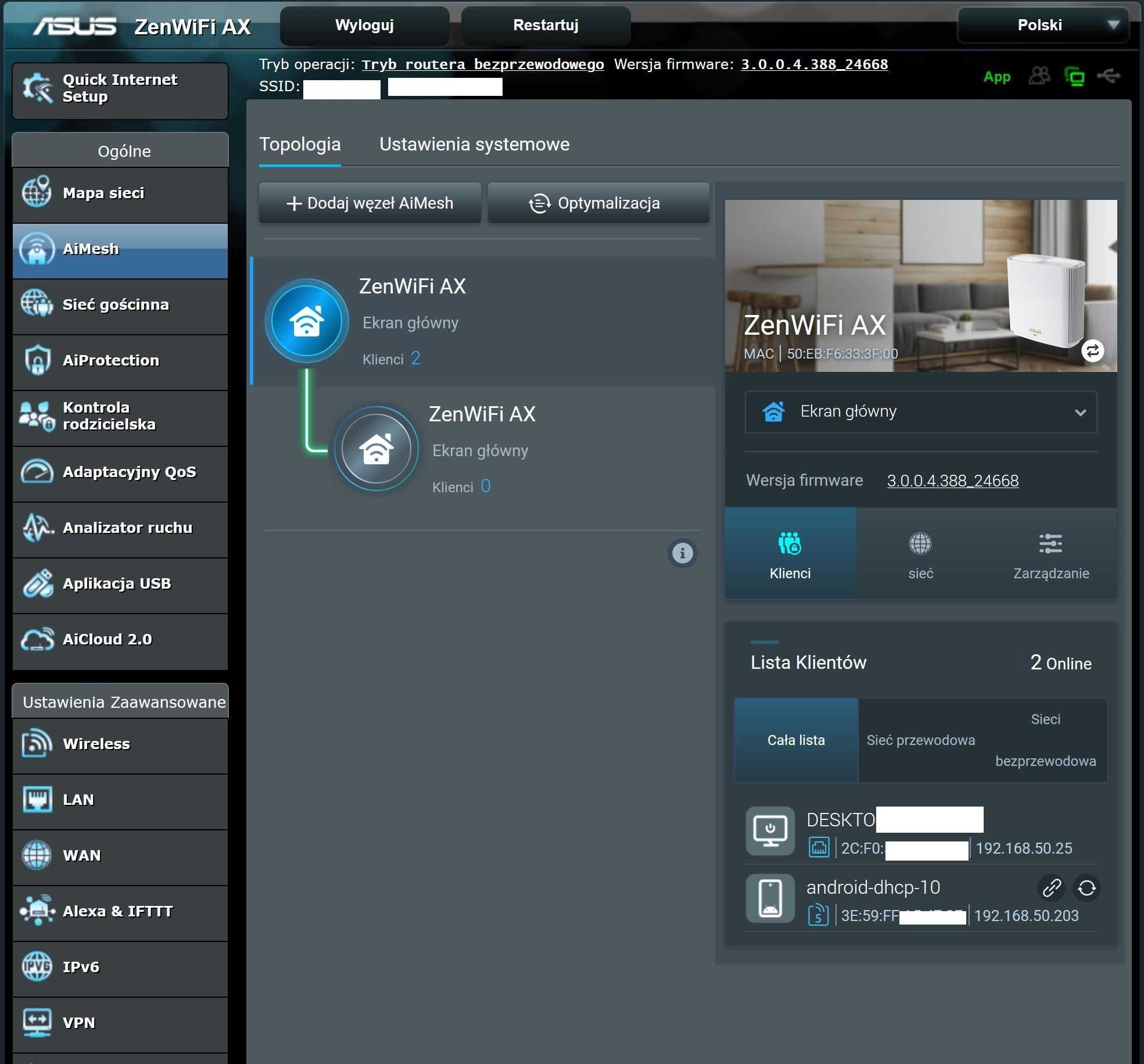Click the green network clients status icon
The height and width of the screenshot is (1064, 1144).
[1074, 76]
